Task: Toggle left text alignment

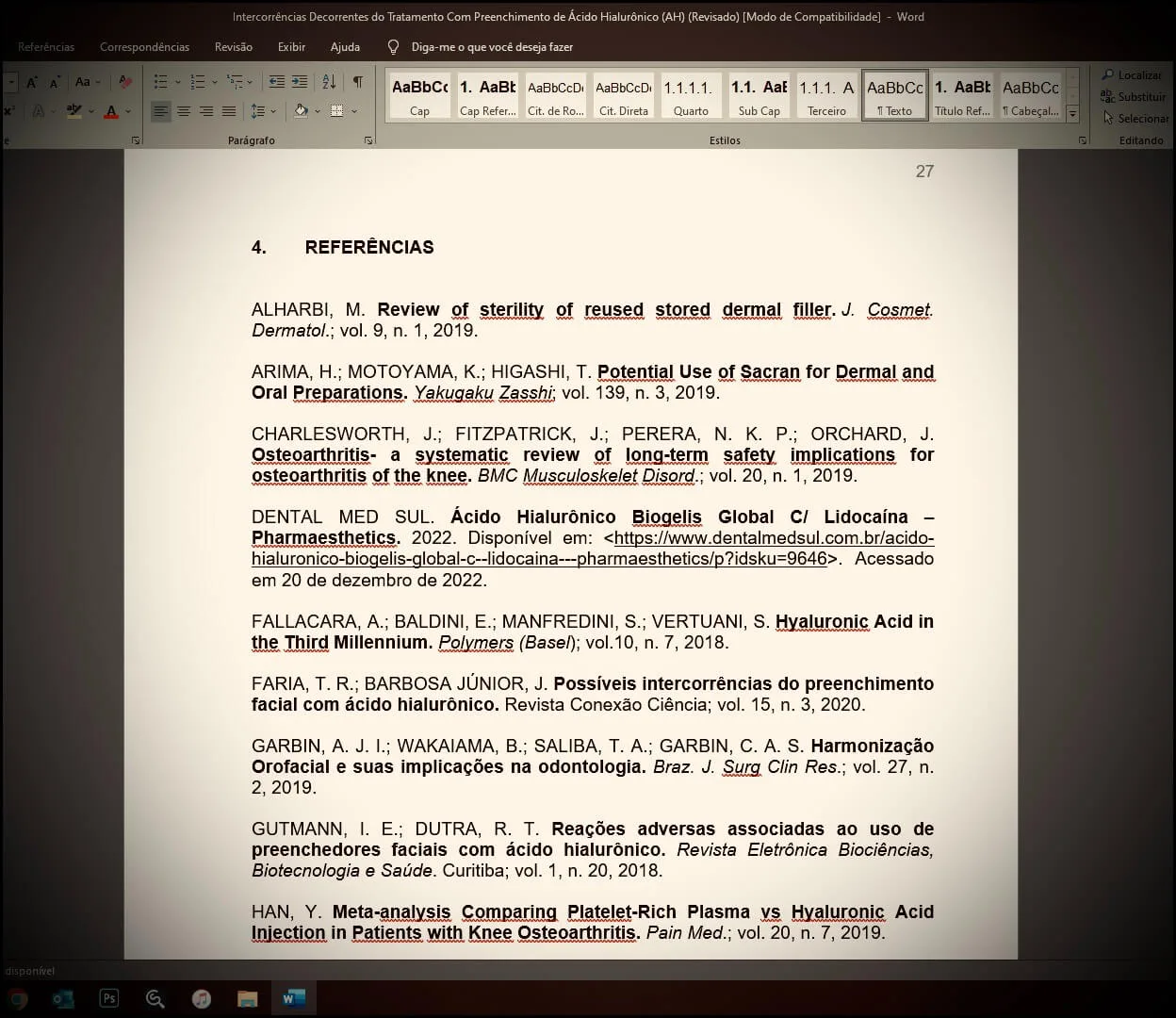Action: pyautogui.click(x=161, y=111)
